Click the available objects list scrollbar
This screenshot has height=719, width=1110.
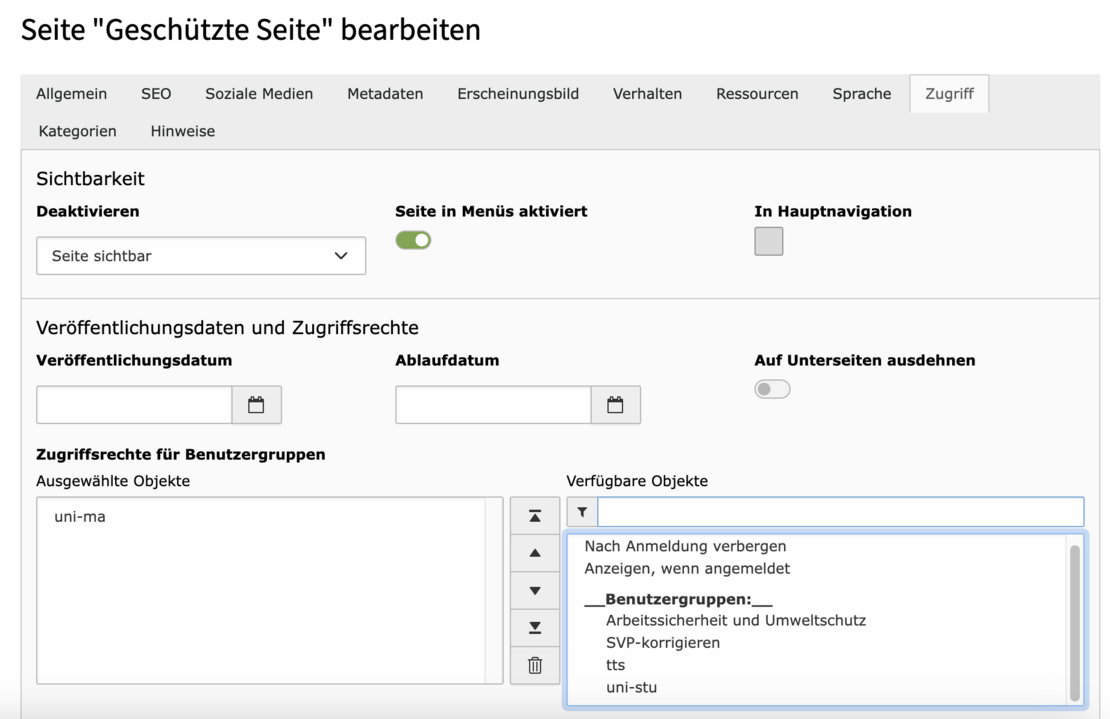tap(1075, 620)
